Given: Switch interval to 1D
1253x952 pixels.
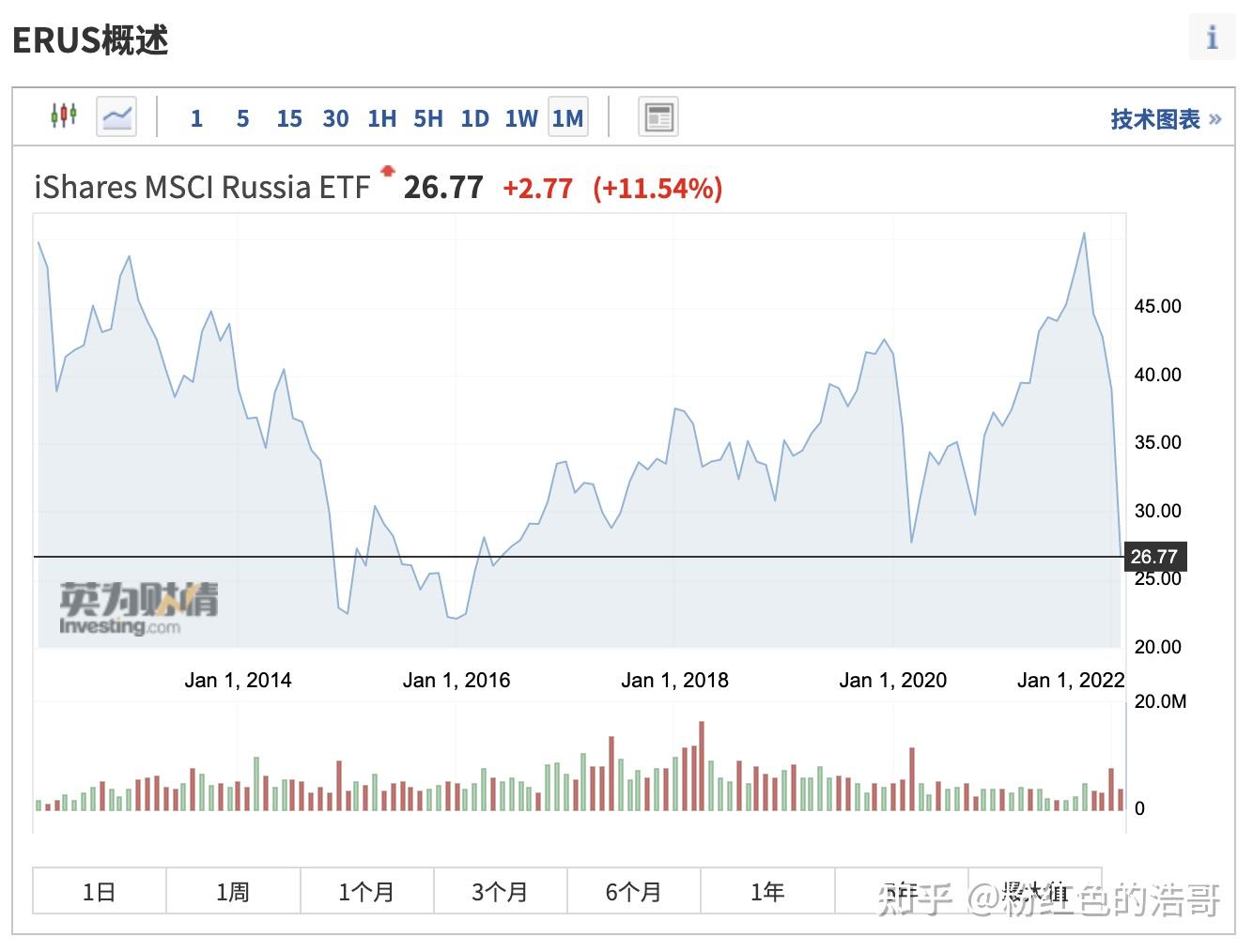Looking at the screenshot, I should [x=474, y=118].
